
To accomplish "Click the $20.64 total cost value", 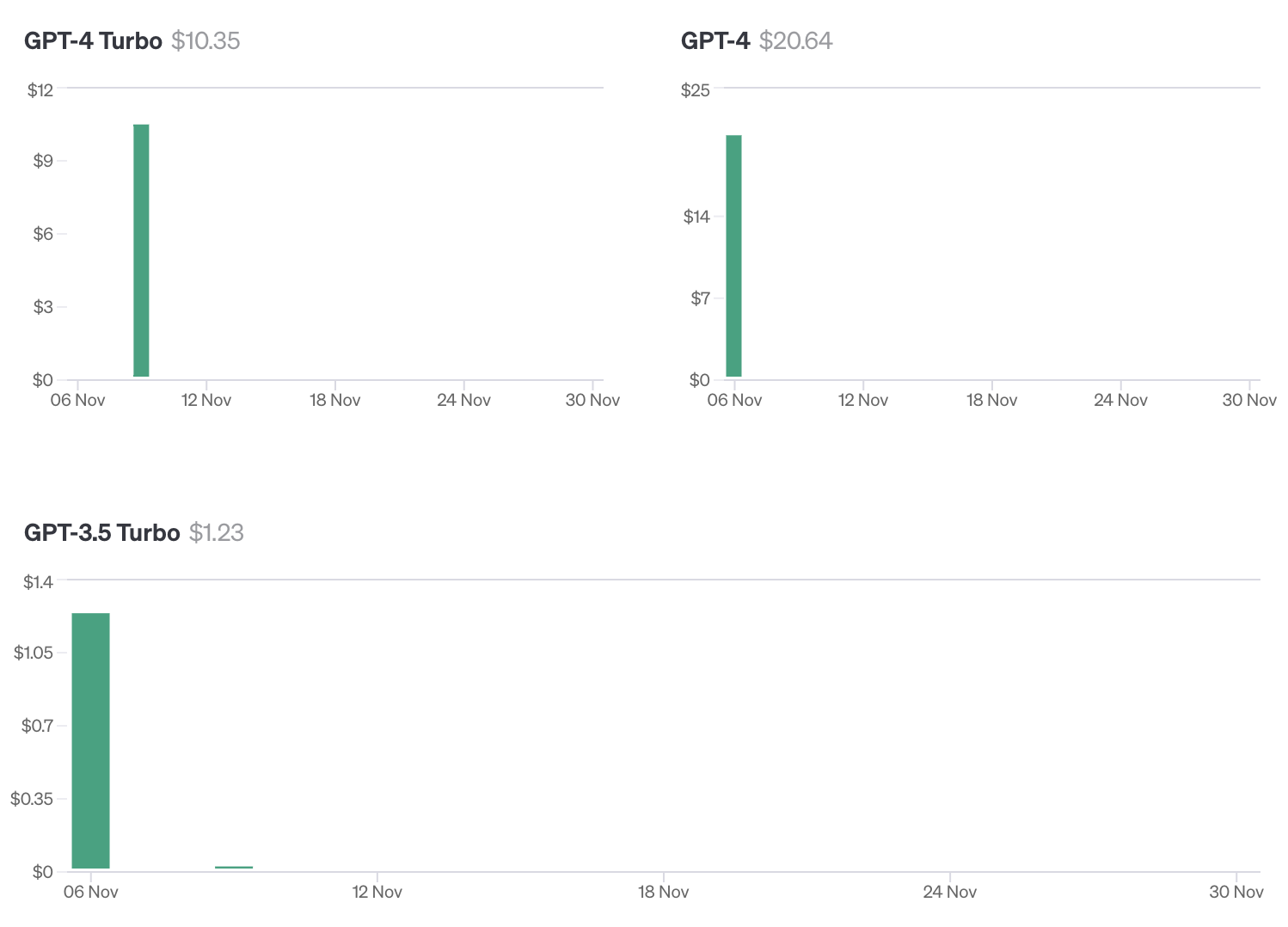I will click(795, 40).
